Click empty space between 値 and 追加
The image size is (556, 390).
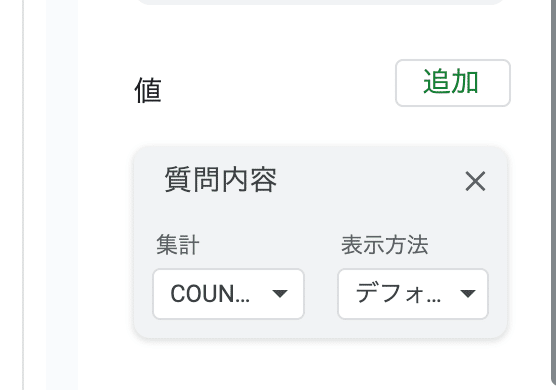pos(278,89)
